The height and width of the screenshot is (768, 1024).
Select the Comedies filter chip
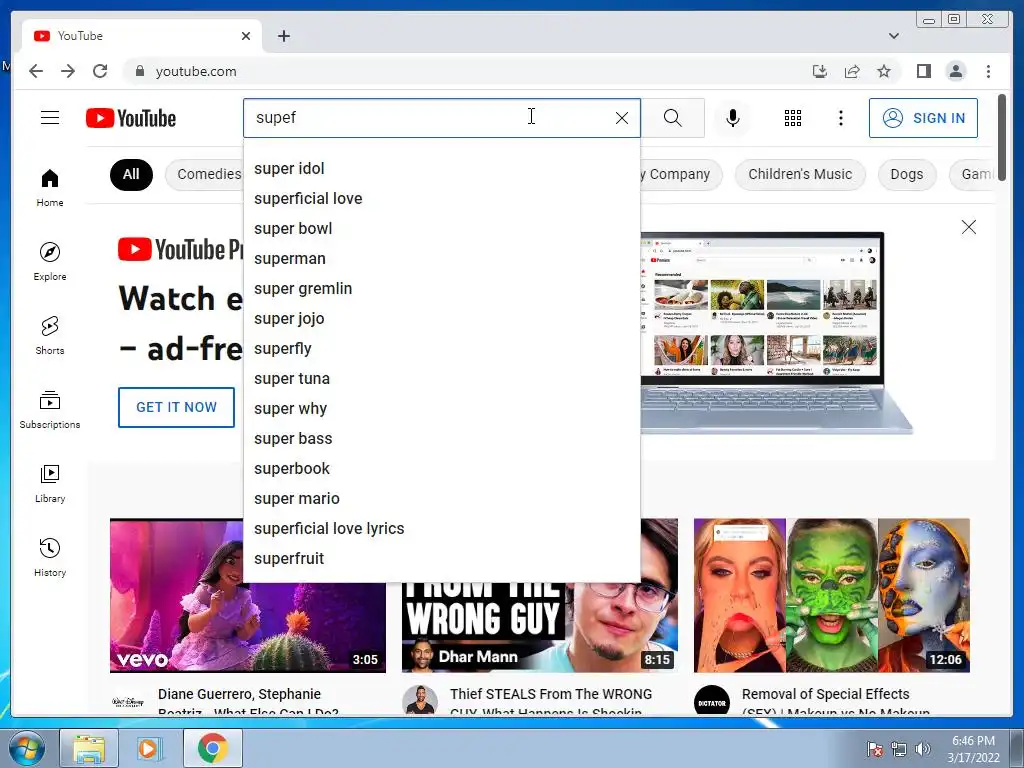[204, 174]
